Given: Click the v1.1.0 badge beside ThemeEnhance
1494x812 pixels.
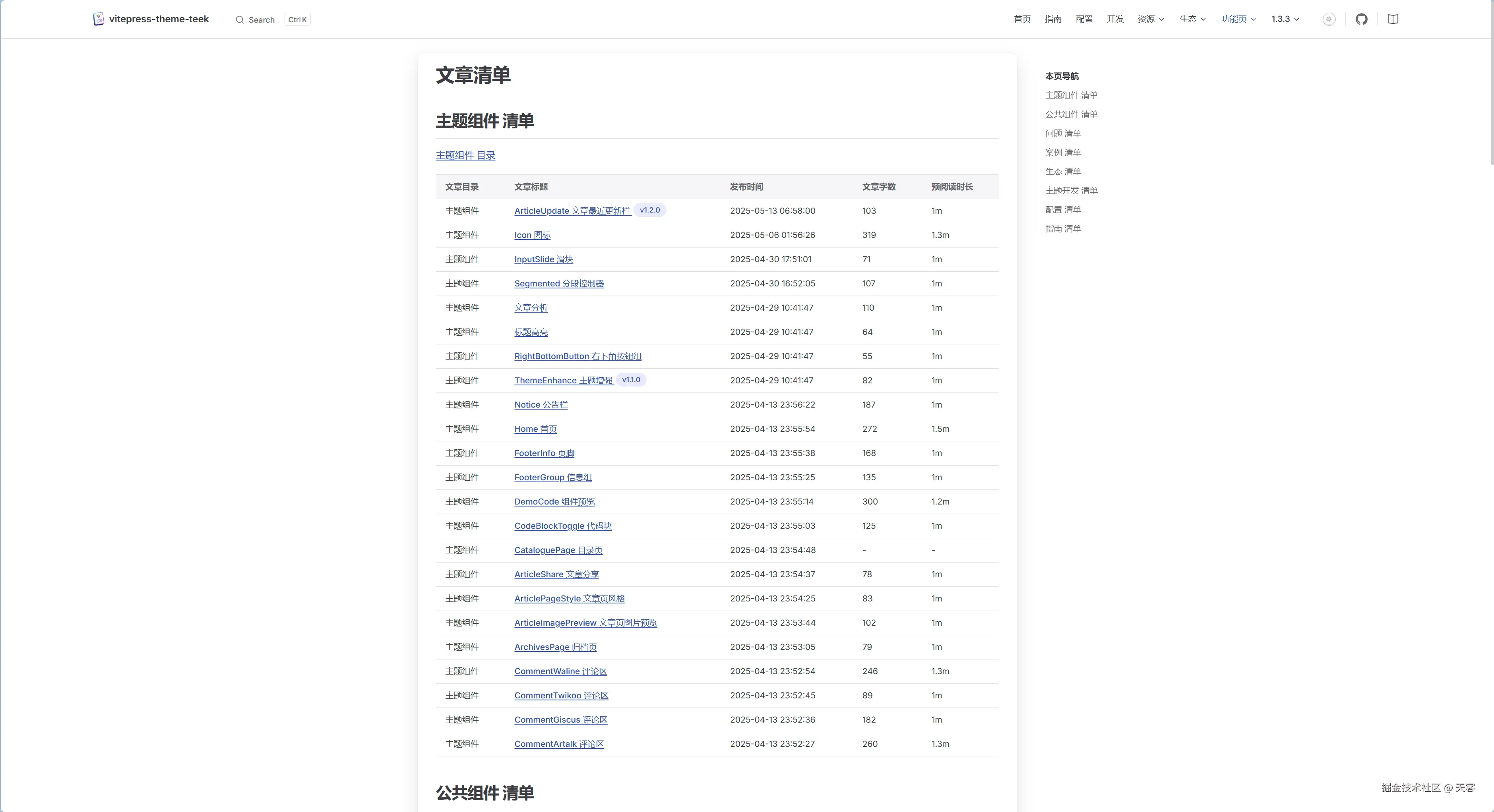Looking at the screenshot, I should (x=630, y=380).
